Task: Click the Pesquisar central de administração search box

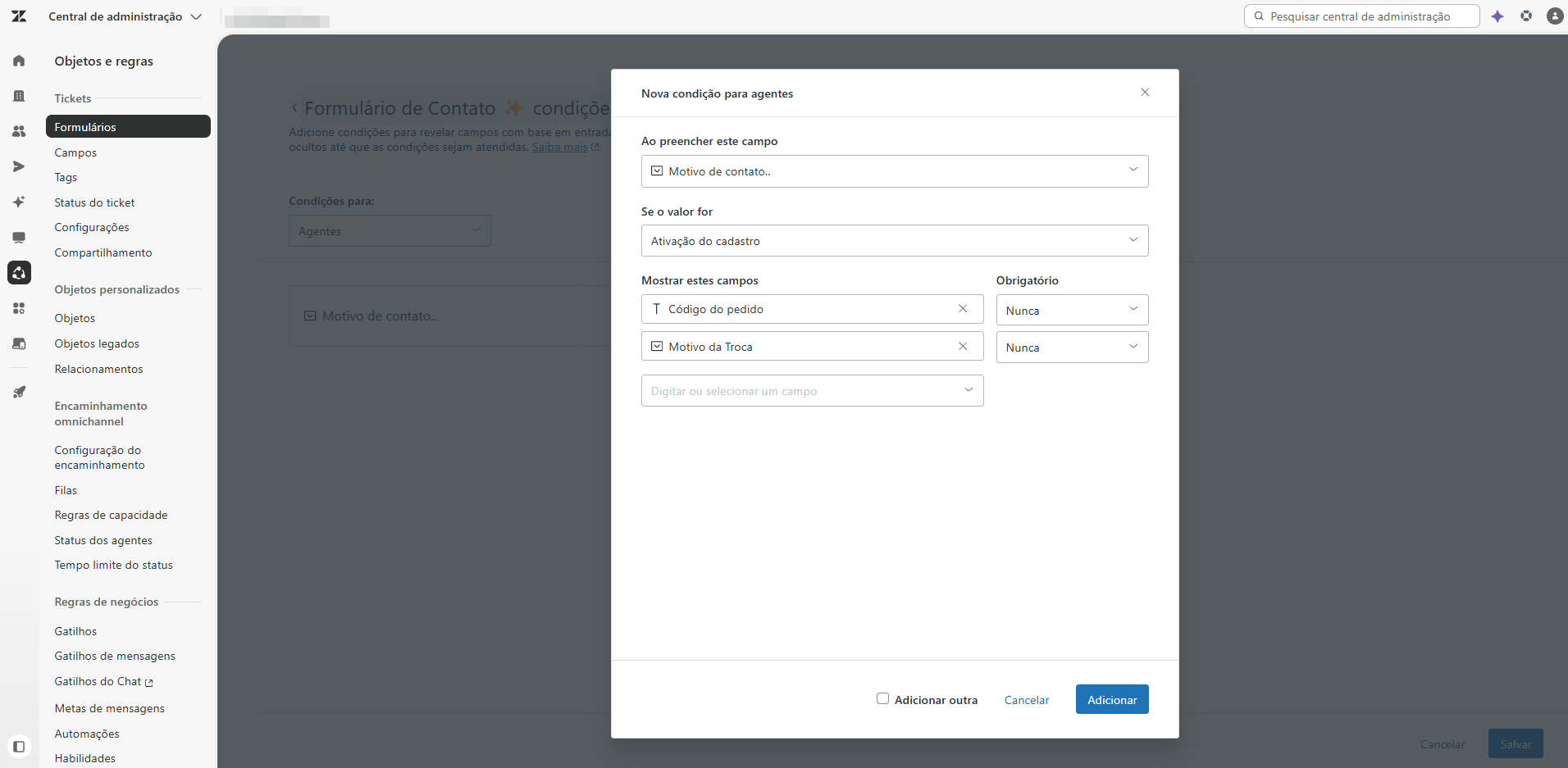Action: coord(1361,16)
